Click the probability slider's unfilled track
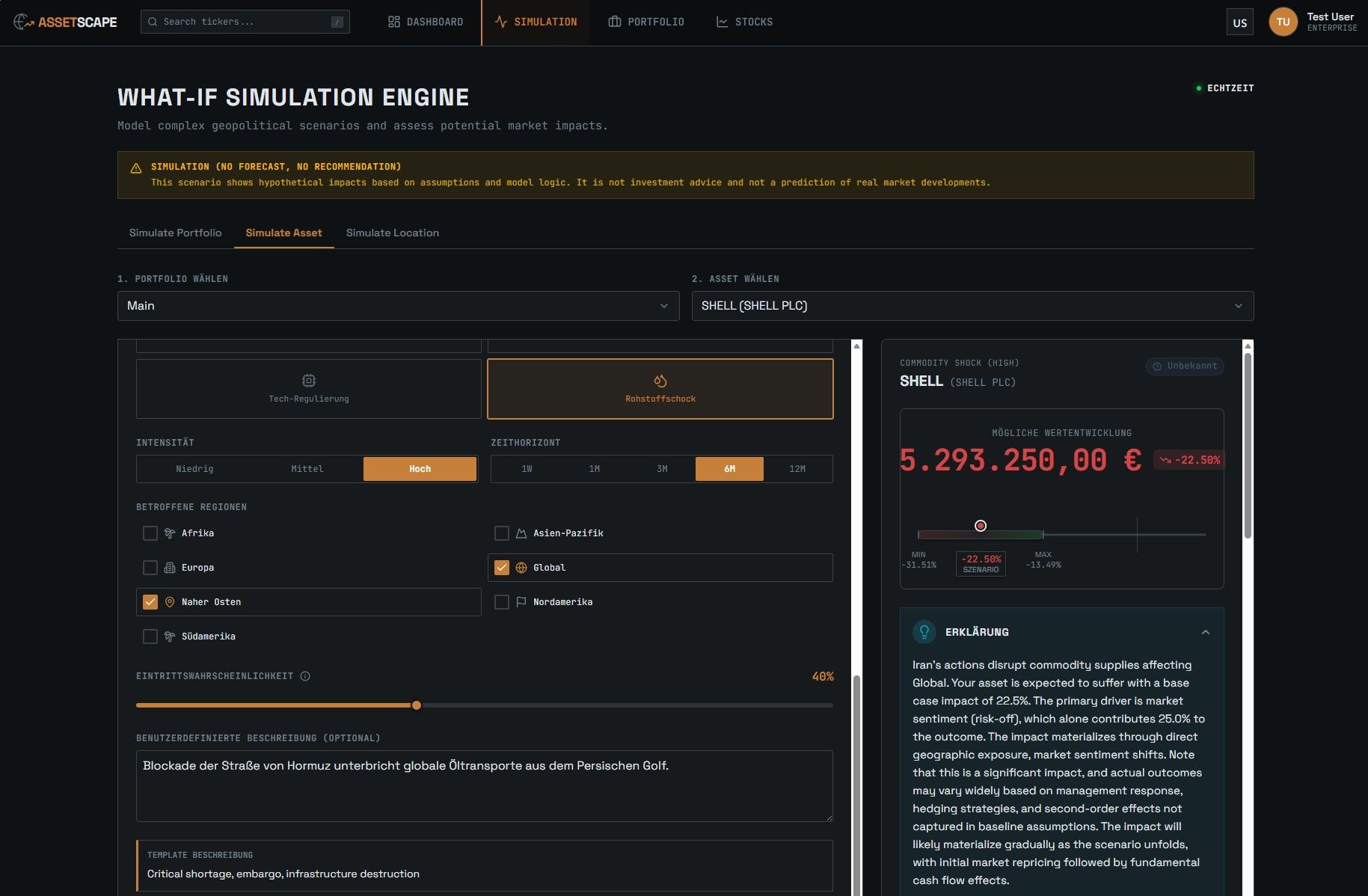The height and width of the screenshot is (896, 1368). tap(627, 705)
